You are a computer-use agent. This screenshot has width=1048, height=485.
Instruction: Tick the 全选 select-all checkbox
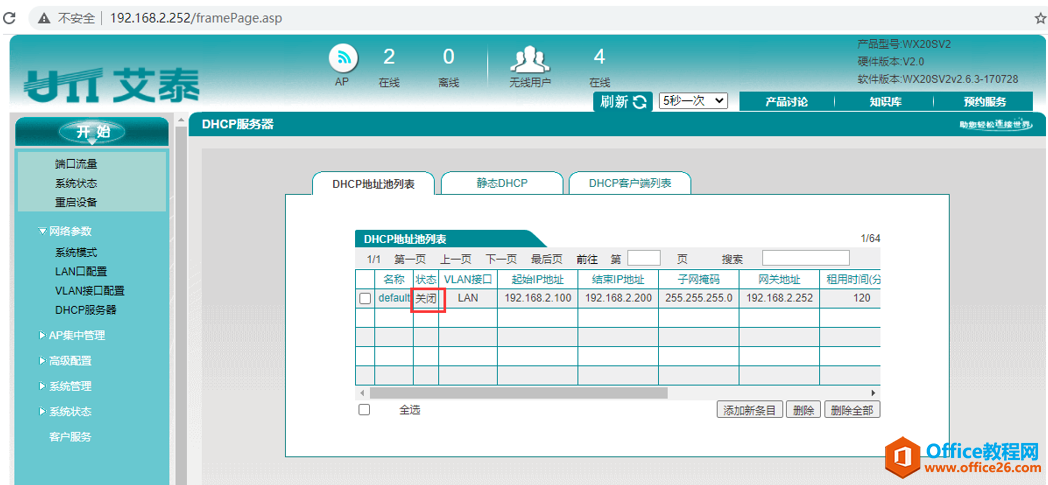364,410
